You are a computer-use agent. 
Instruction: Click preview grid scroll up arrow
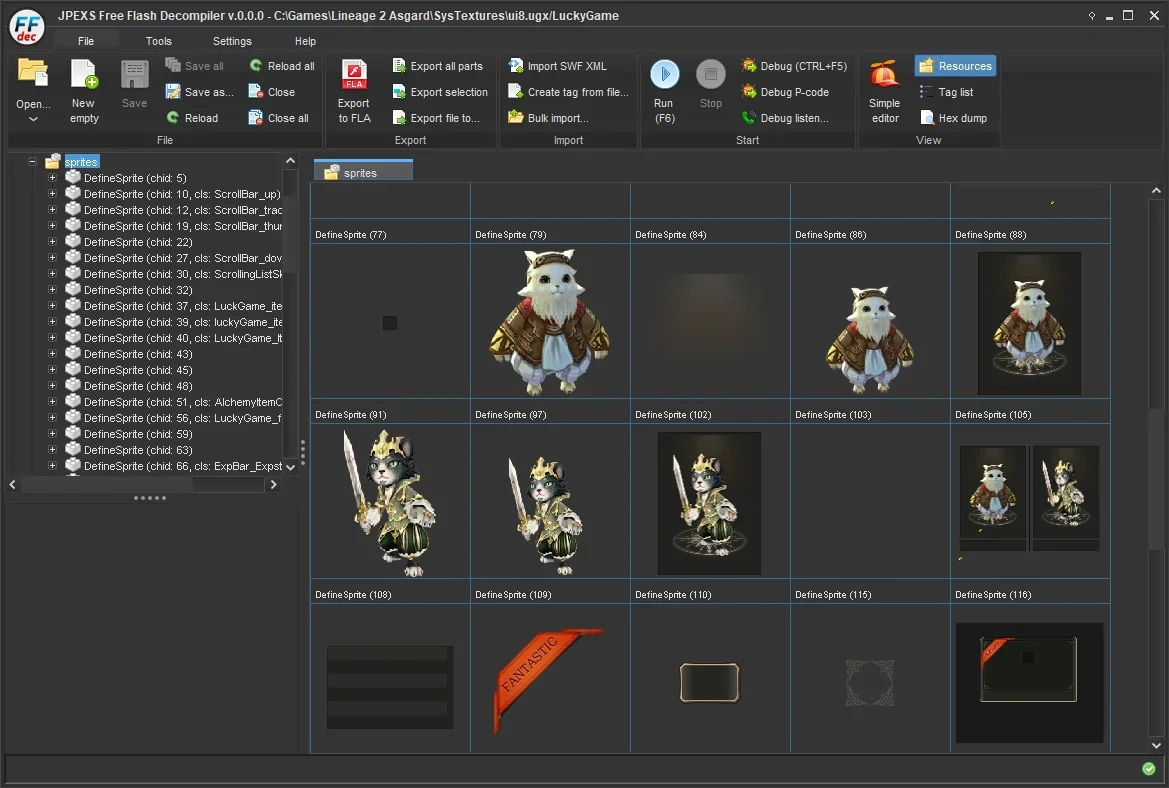coord(1156,191)
